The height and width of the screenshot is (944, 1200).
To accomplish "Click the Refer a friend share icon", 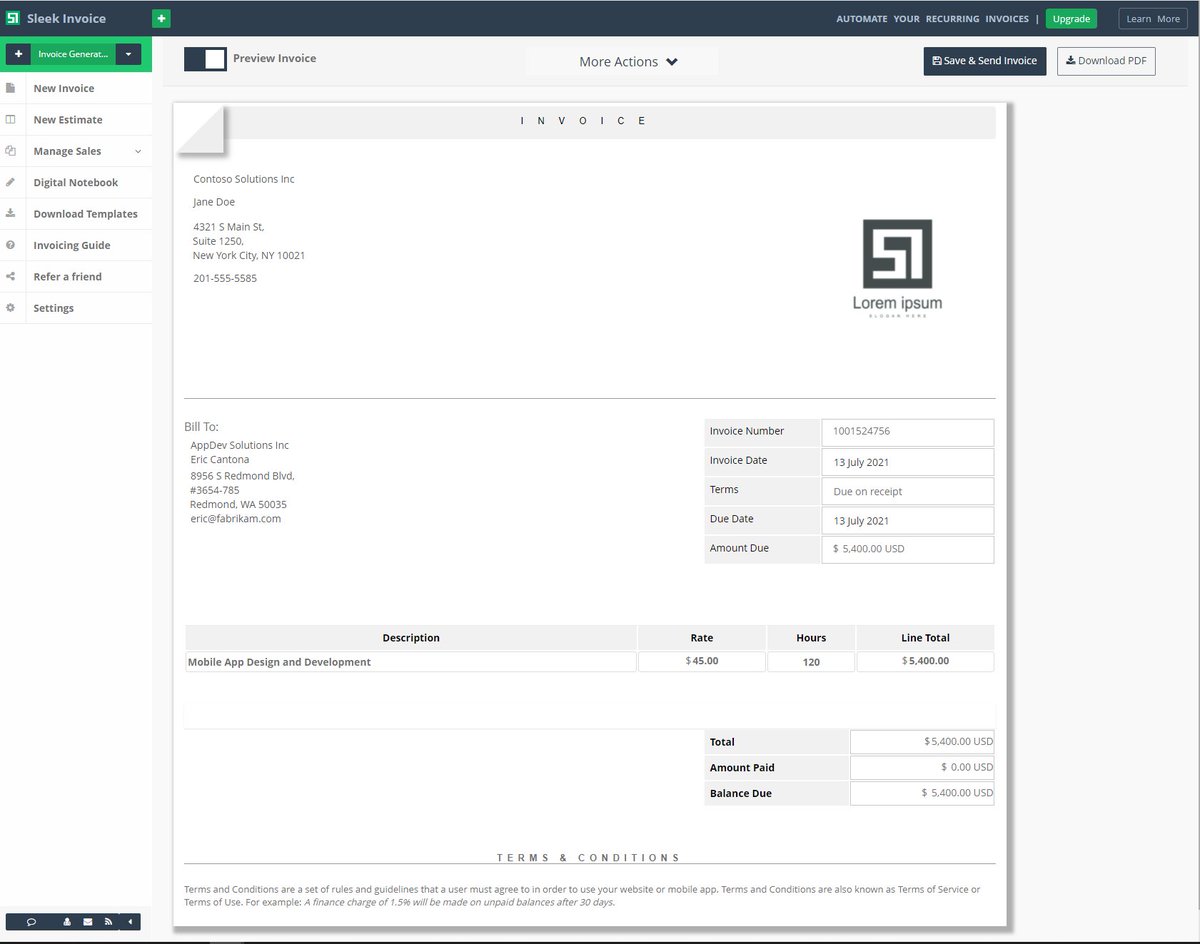I will pos(12,276).
